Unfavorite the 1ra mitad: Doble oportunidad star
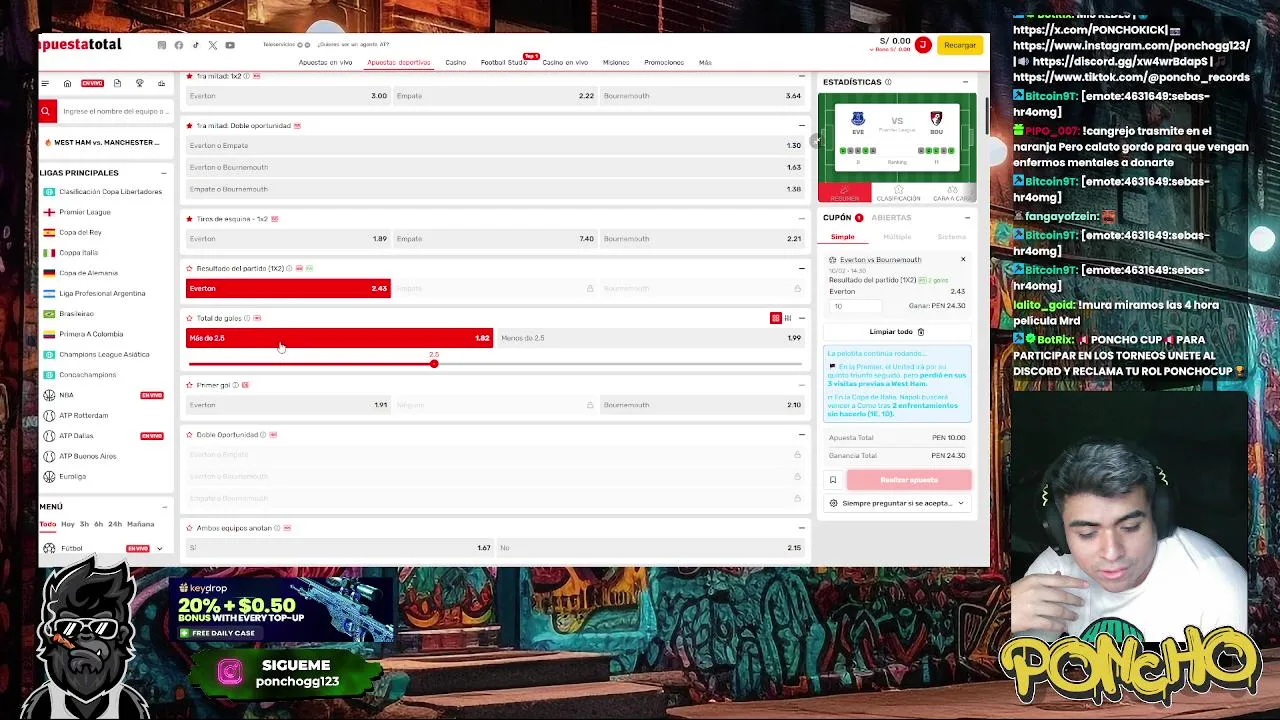1280x720 pixels. 189,125
